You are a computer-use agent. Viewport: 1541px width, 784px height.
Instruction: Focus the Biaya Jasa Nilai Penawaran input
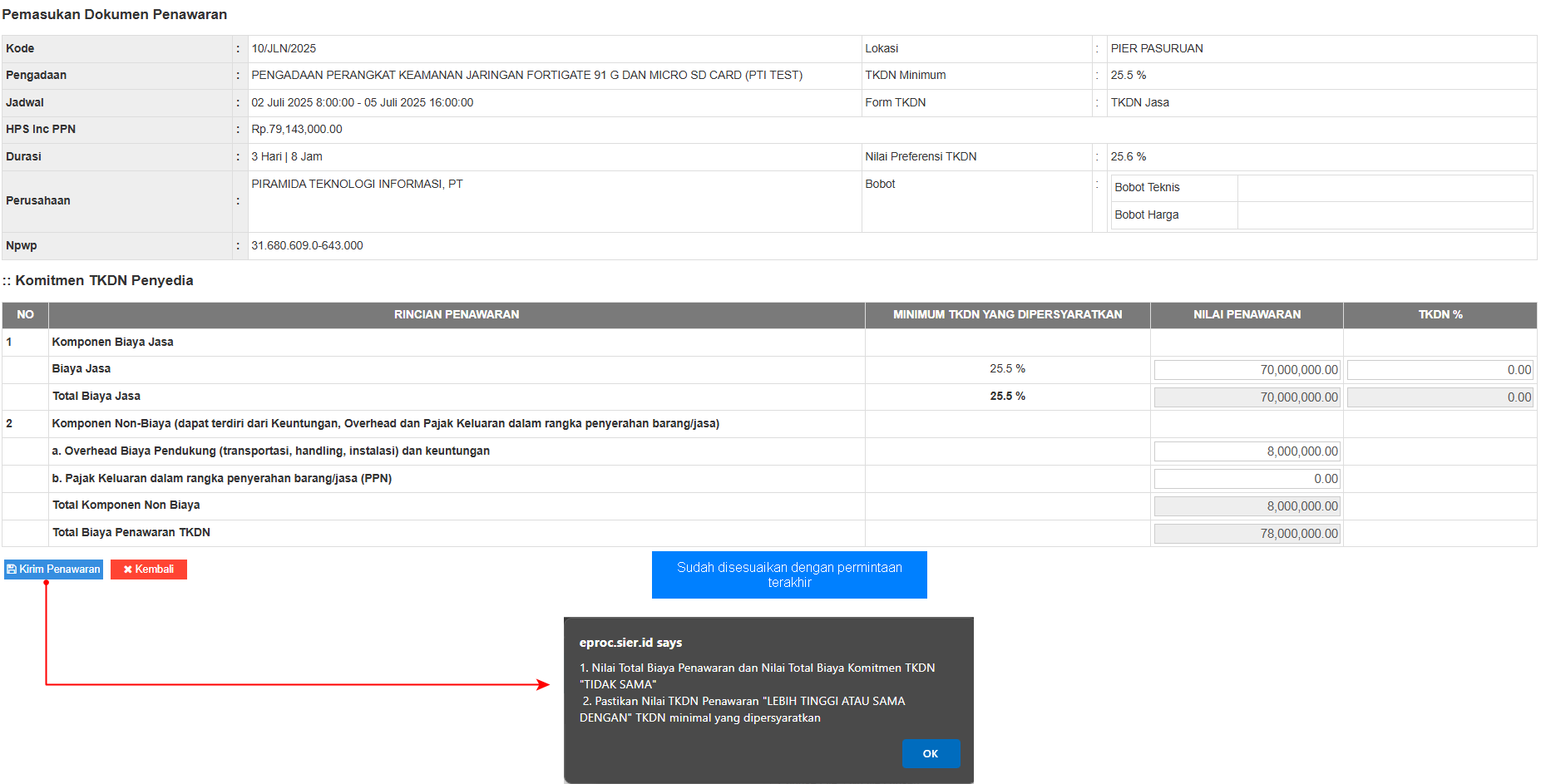coord(1246,370)
